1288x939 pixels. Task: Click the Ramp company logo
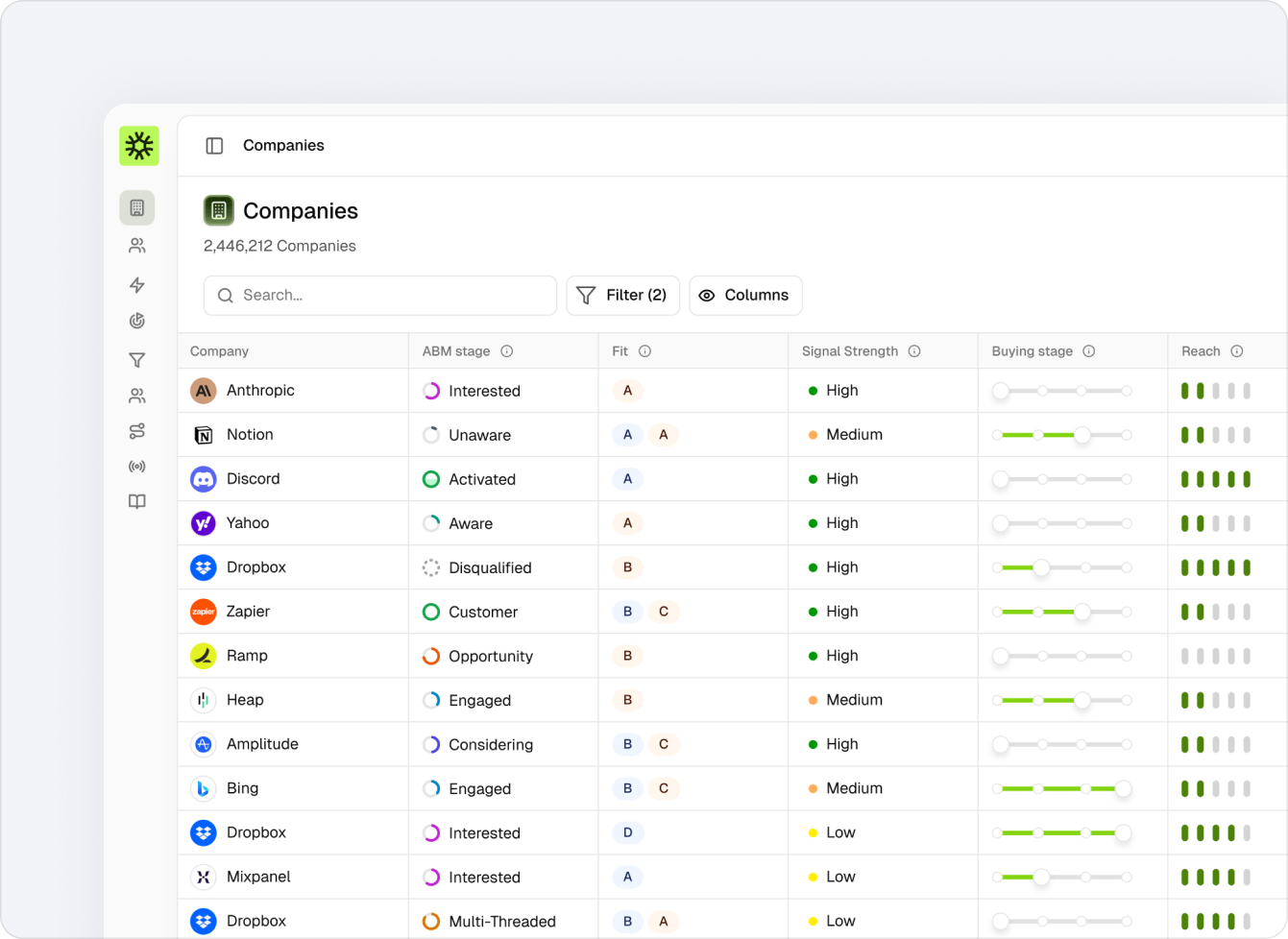pos(204,656)
